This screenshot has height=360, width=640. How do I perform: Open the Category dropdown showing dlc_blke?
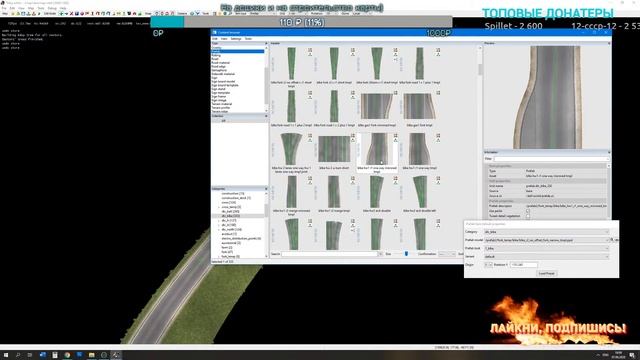coord(546,232)
